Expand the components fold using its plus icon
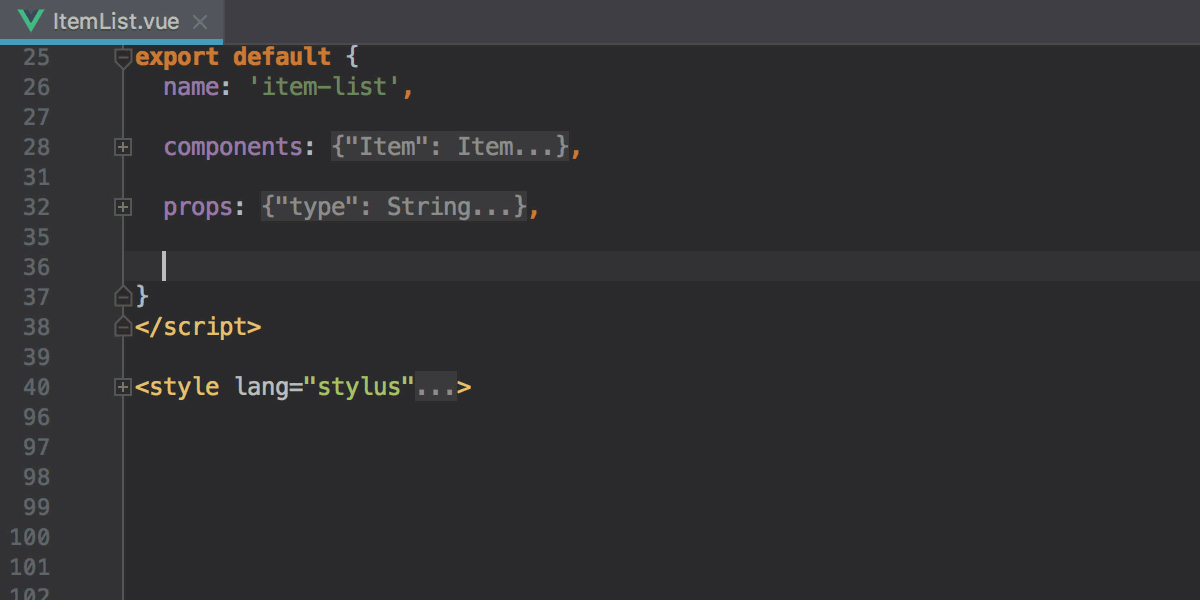1200x600 pixels. tap(122, 147)
